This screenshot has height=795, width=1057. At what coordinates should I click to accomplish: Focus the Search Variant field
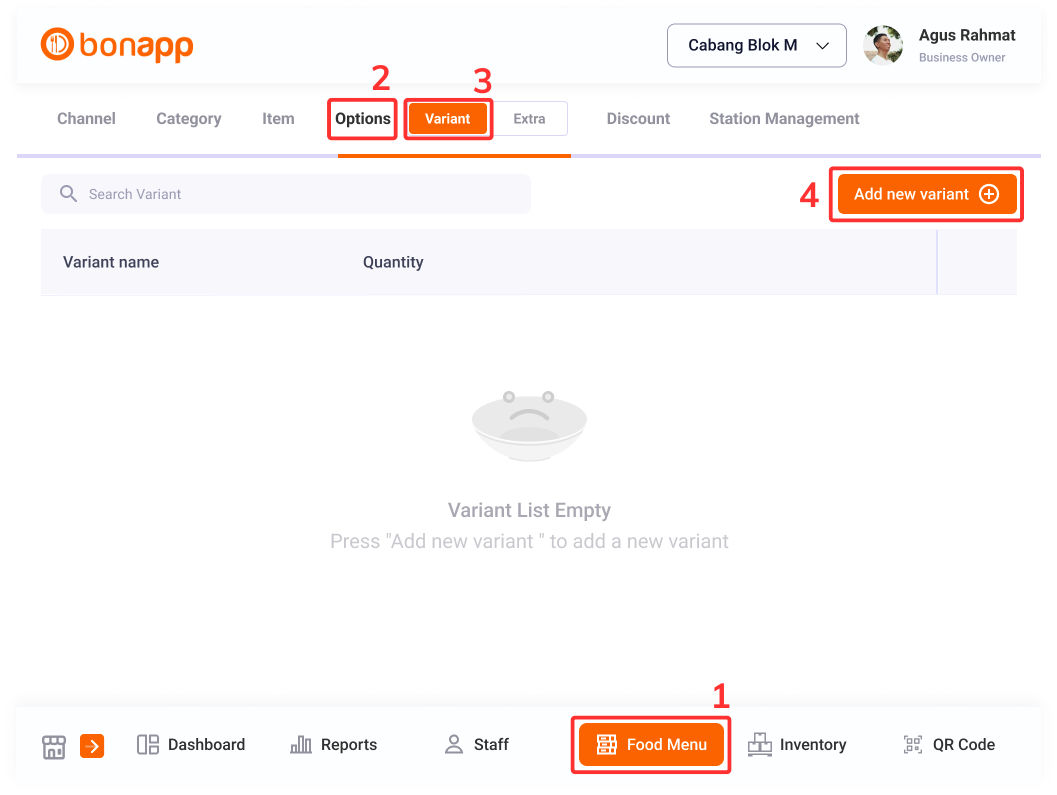286,194
